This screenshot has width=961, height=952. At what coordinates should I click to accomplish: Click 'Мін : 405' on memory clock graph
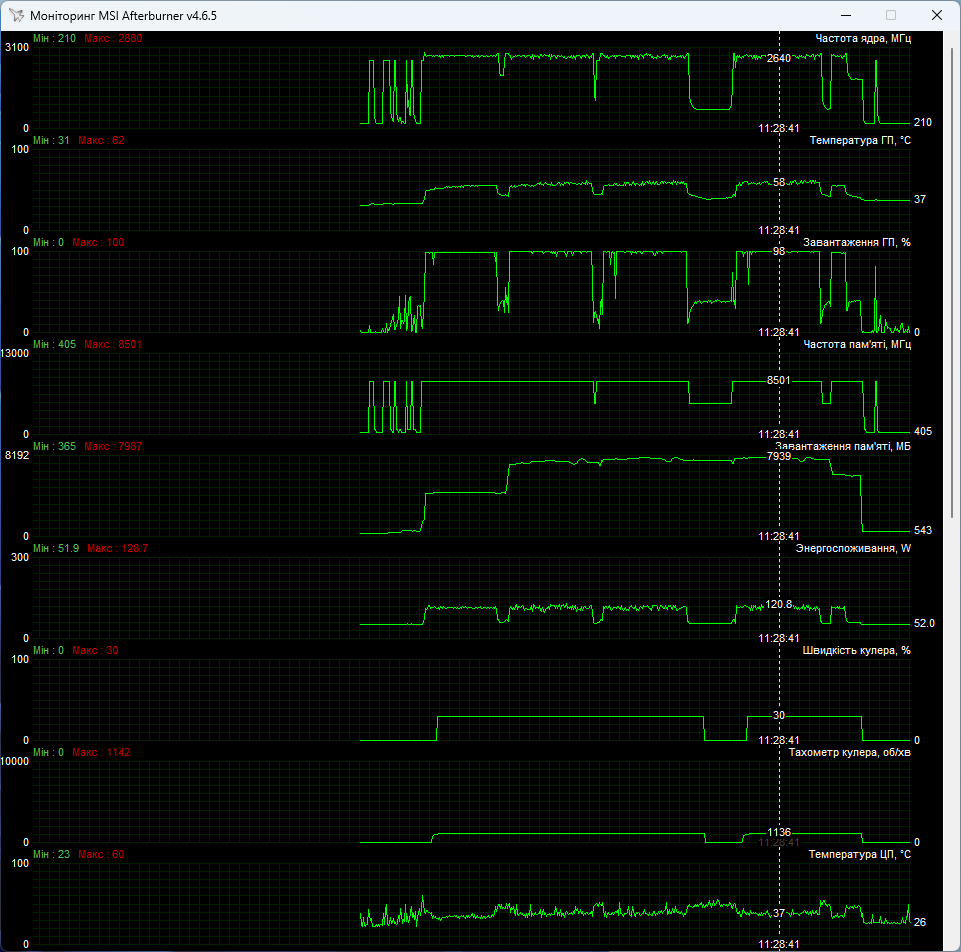(55, 345)
